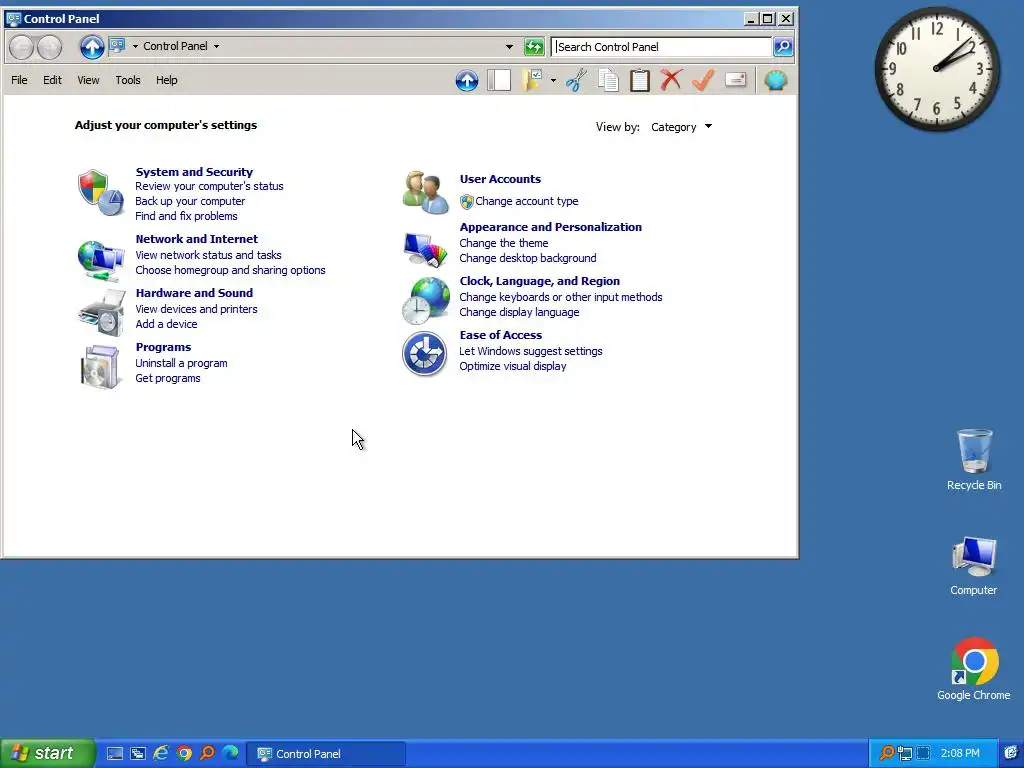Screen dimensions: 1024x768
Task: Click the Appearance and Personalization monitor icon
Action: [x=425, y=248]
